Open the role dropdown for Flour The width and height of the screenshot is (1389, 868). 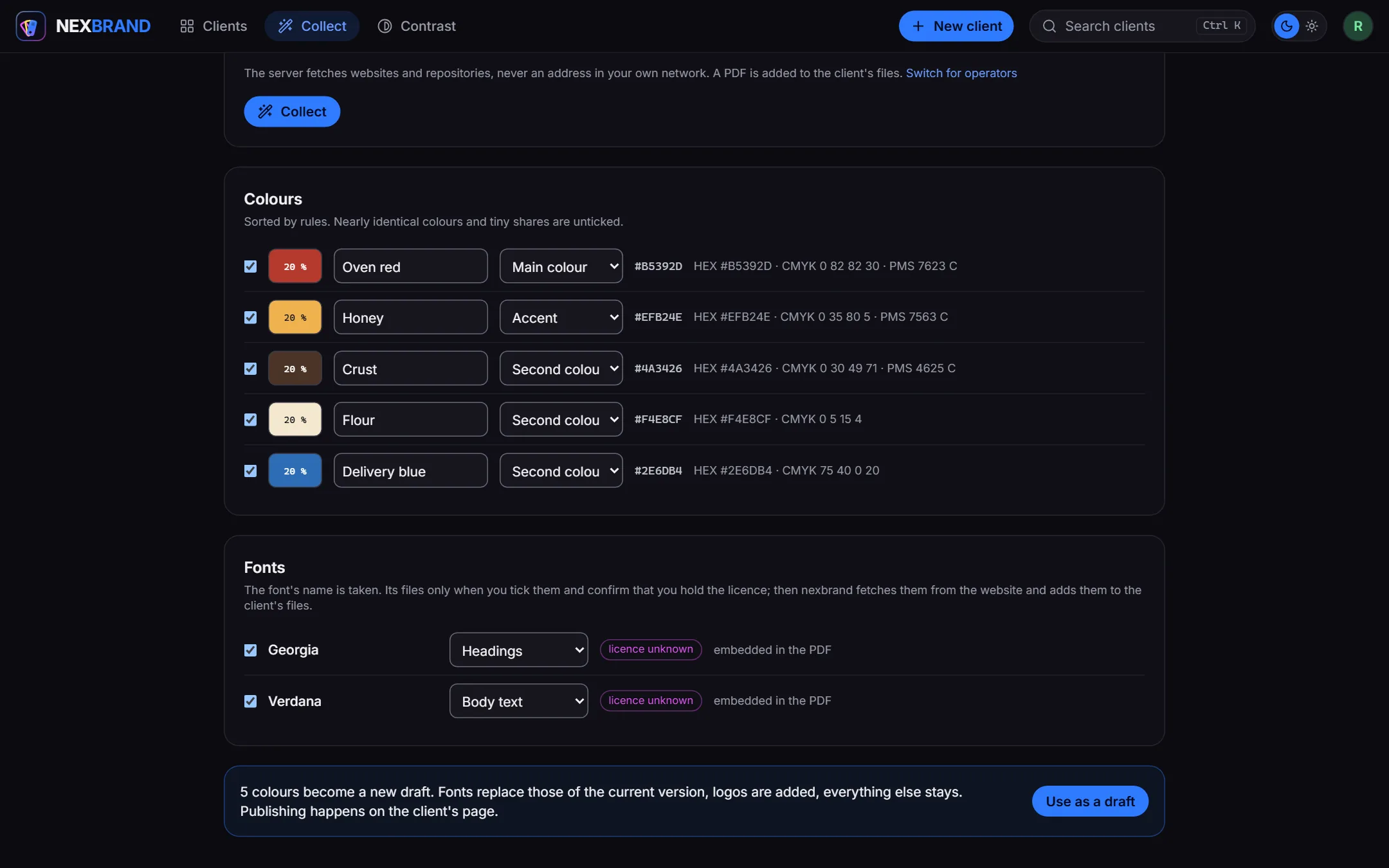561,419
